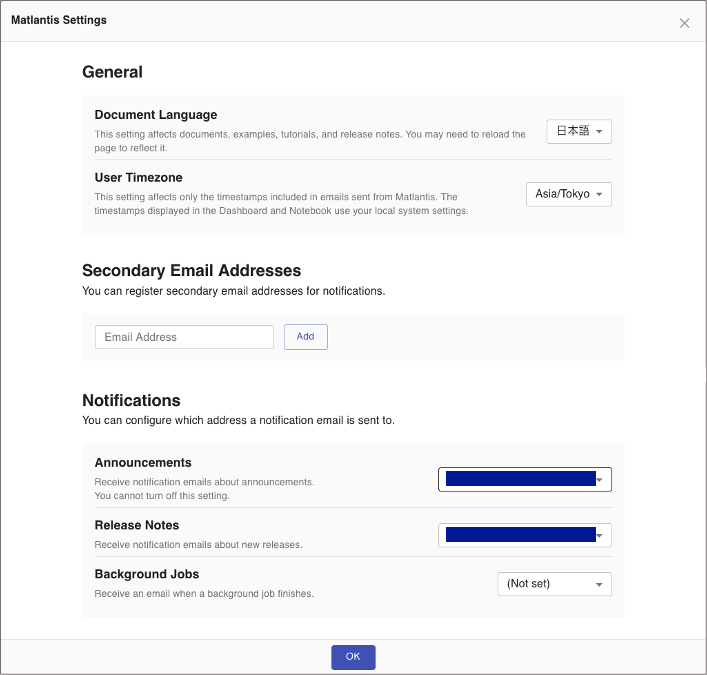Click the Email Address input field
The image size is (707, 675).
(184, 337)
